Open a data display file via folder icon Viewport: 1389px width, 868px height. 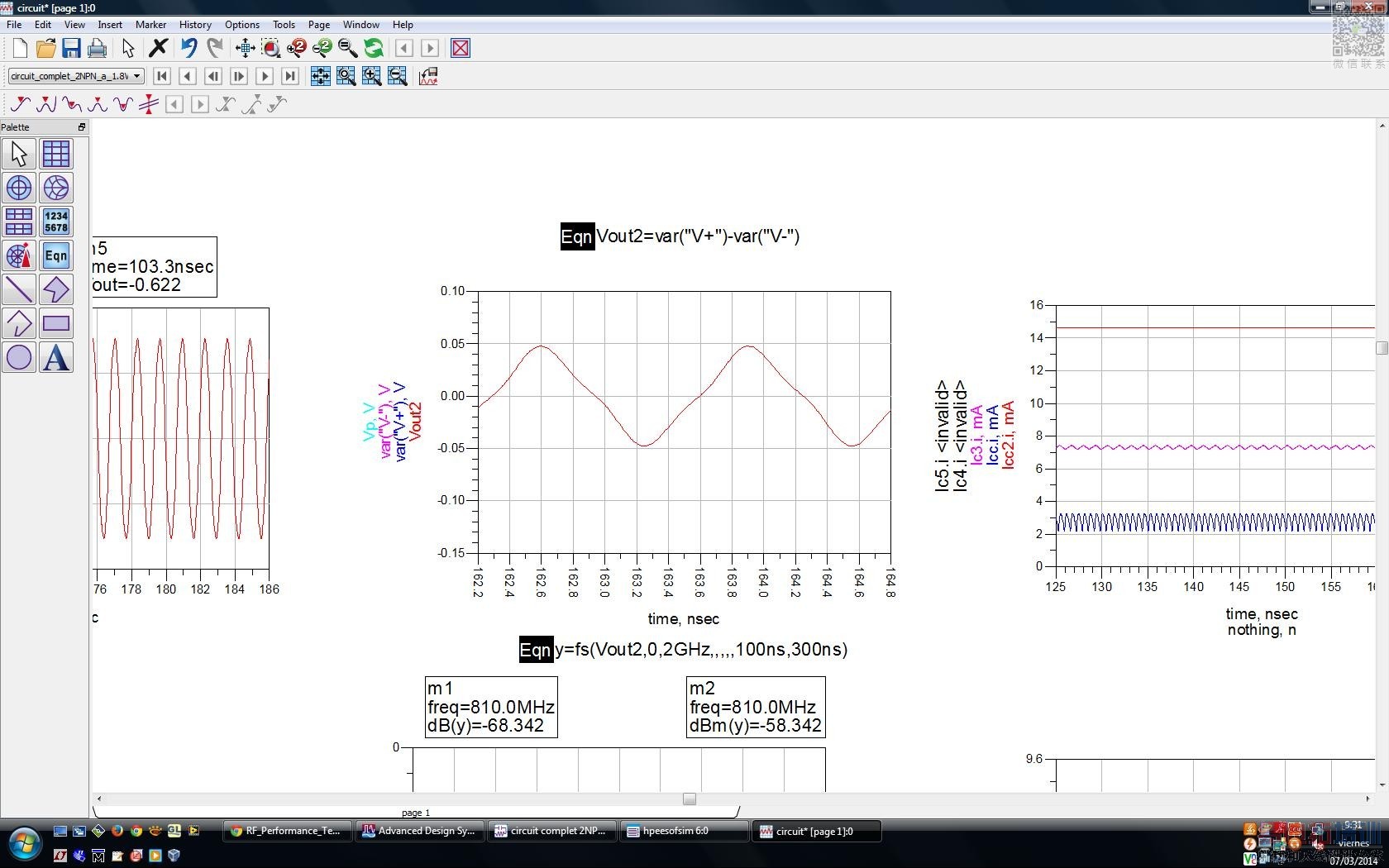coord(45,48)
